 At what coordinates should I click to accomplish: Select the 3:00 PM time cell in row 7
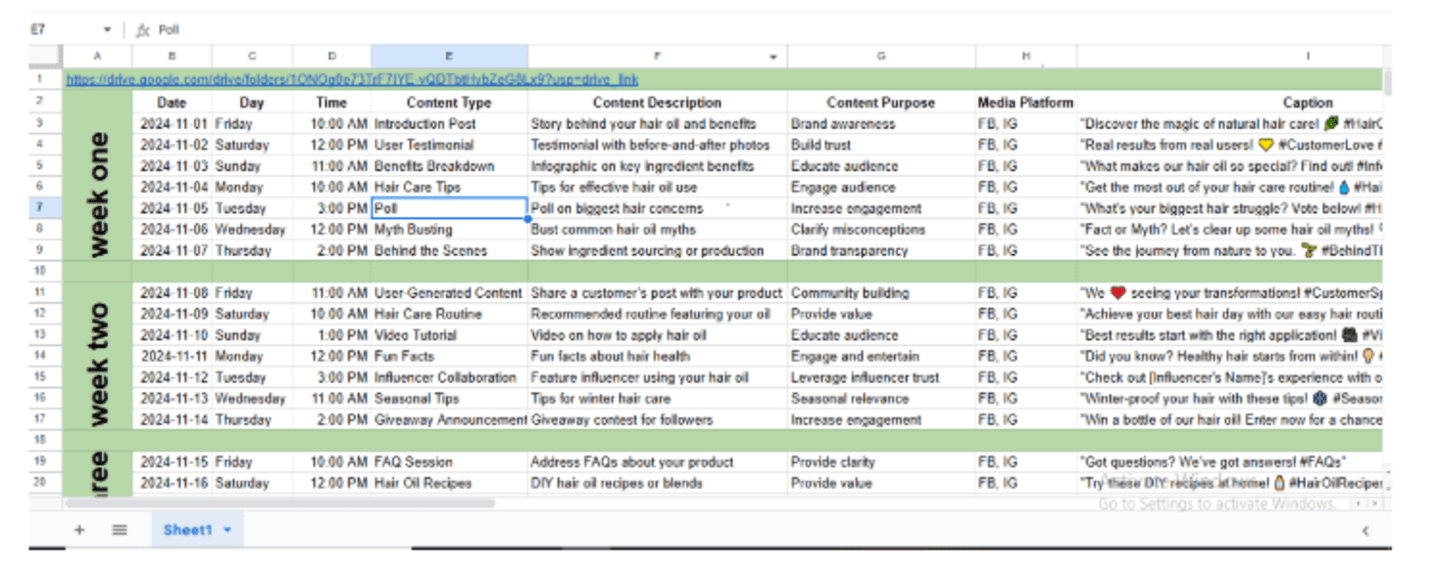tap(332, 208)
